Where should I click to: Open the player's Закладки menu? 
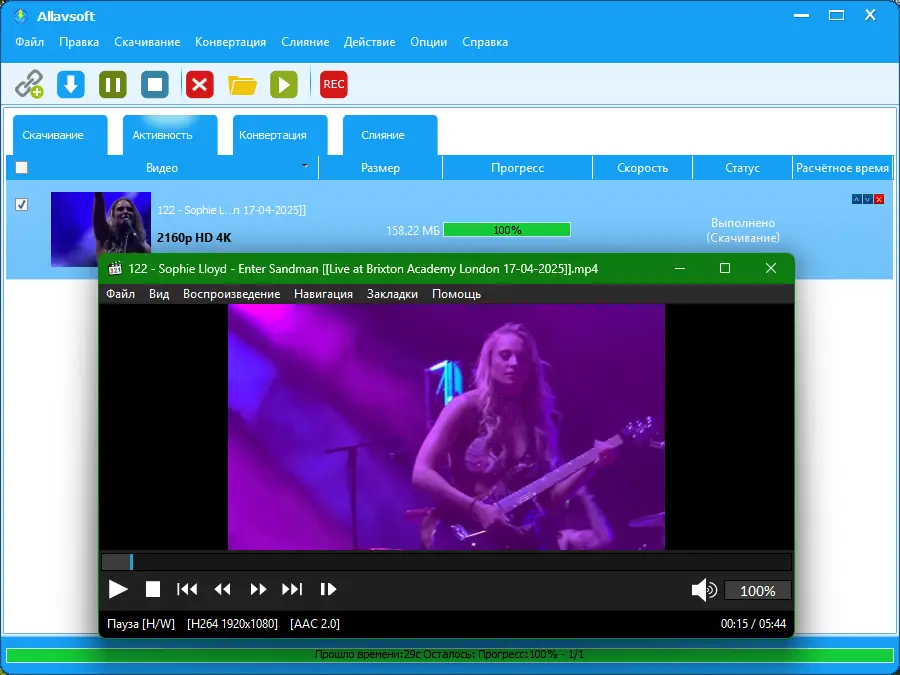click(392, 294)
